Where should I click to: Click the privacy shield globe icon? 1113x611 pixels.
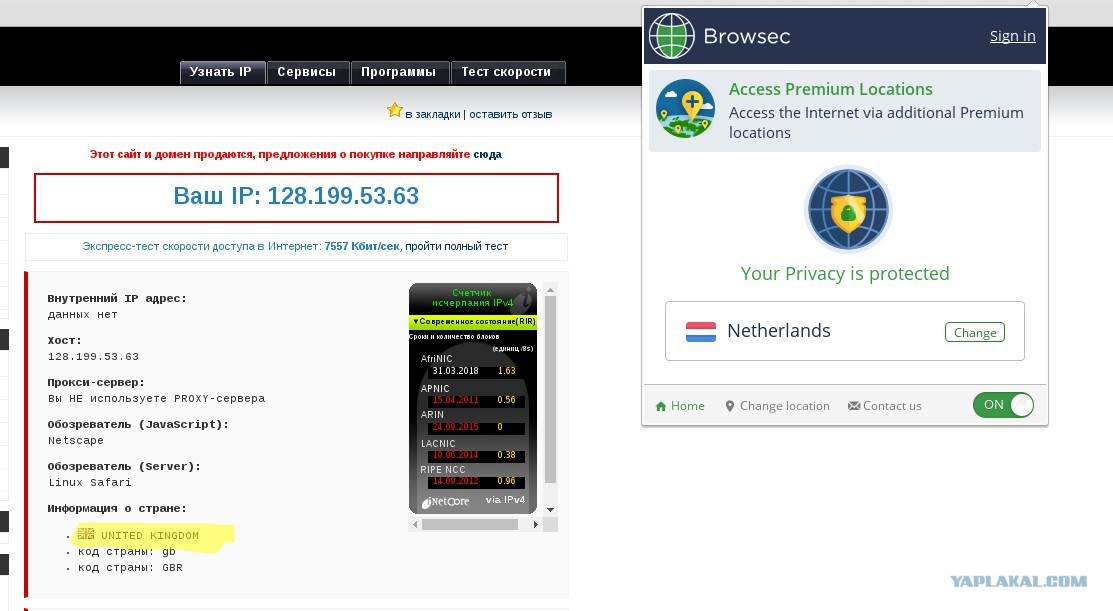(848, 209)
